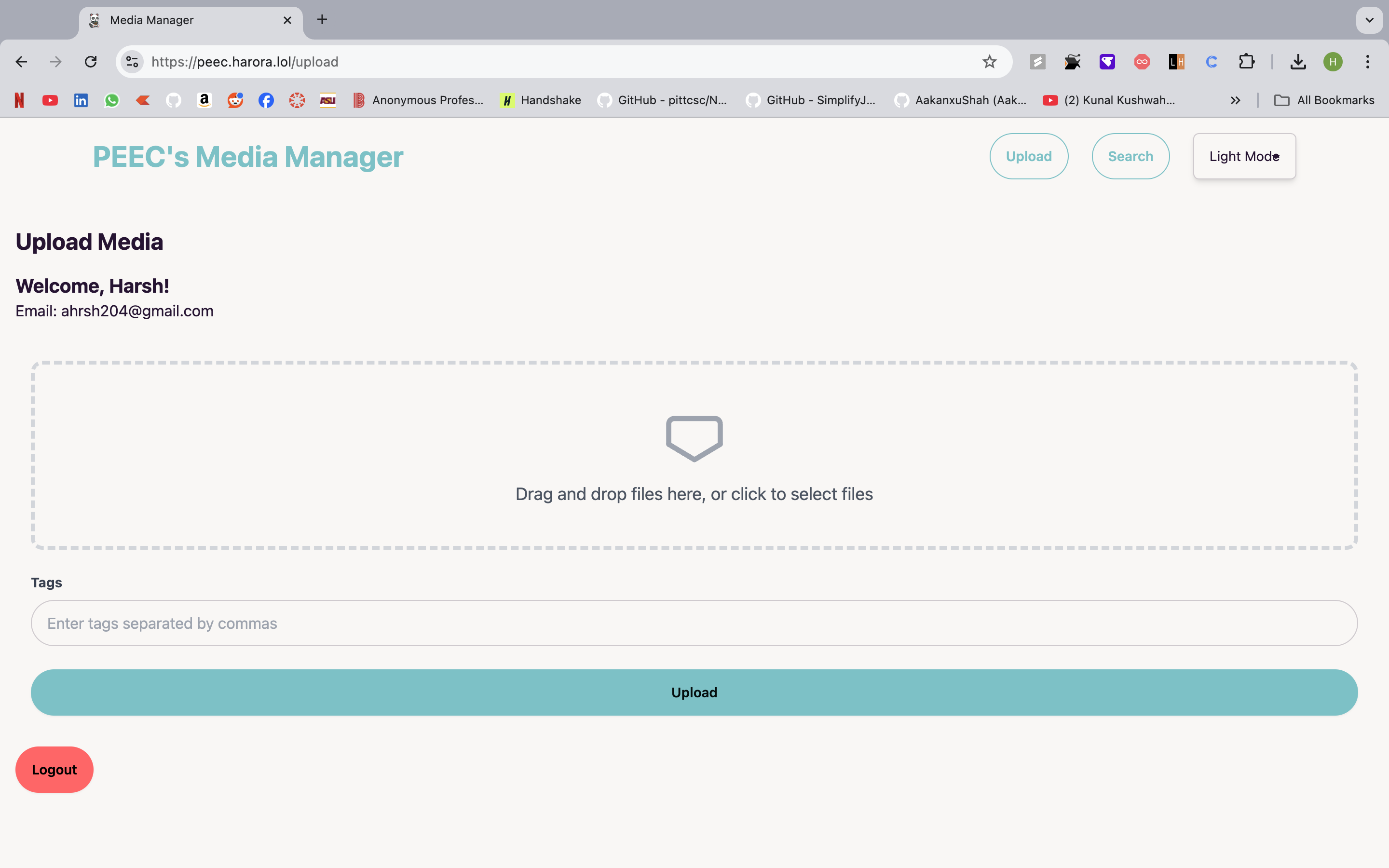Open the All Bookmarks folder
This screenshot has height=868, width=1389.
click(x=1325, y=100)
